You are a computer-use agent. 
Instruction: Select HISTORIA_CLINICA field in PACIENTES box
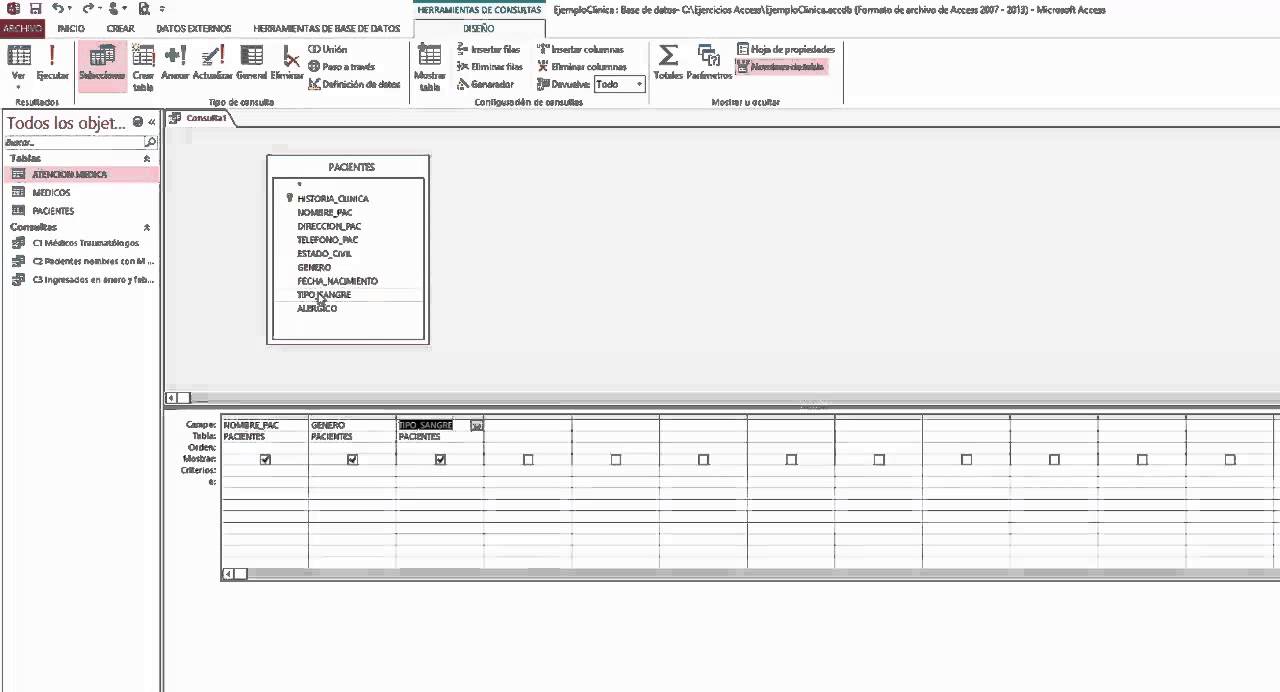(x=333, y=199)
